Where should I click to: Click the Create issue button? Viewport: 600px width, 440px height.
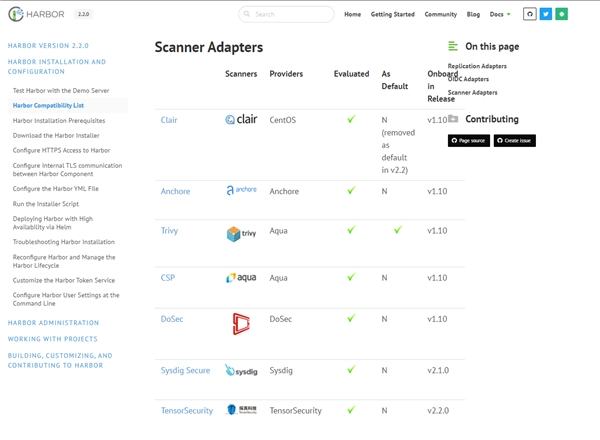coord(514,141)
